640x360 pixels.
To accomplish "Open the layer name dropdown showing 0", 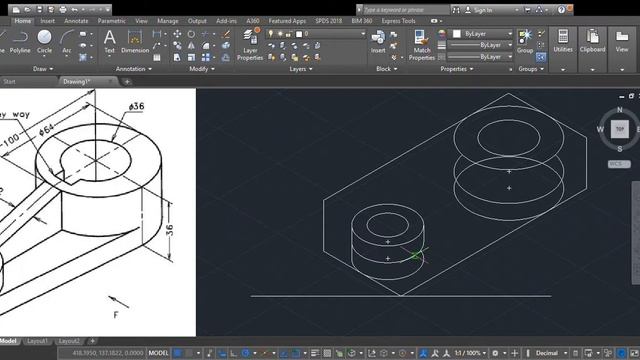I will coord(316,34).
